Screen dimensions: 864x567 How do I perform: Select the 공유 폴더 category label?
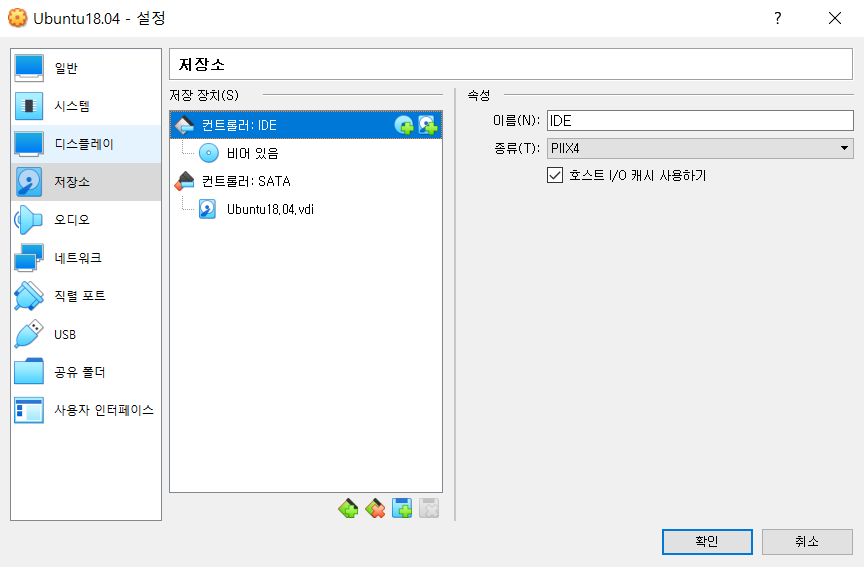point(80,372)
